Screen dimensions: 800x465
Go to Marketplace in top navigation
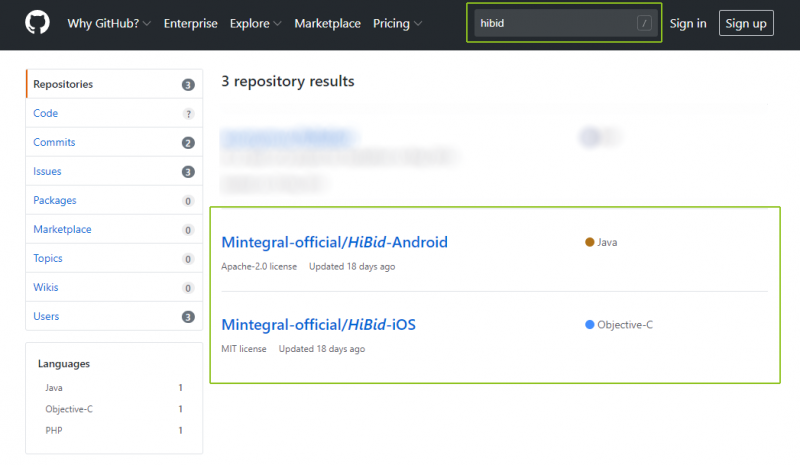(x=327, y=23)
